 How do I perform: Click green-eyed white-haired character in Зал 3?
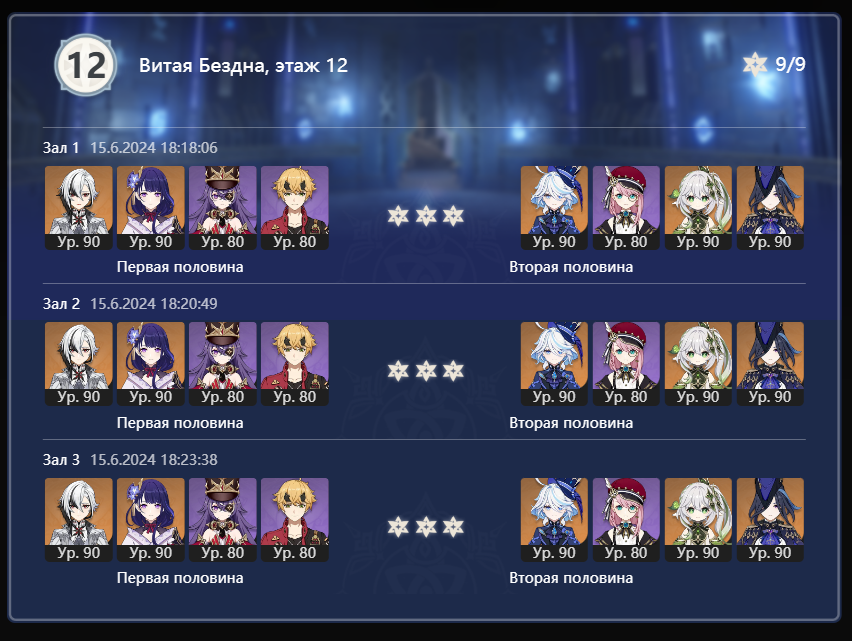[x=698, y=520]
